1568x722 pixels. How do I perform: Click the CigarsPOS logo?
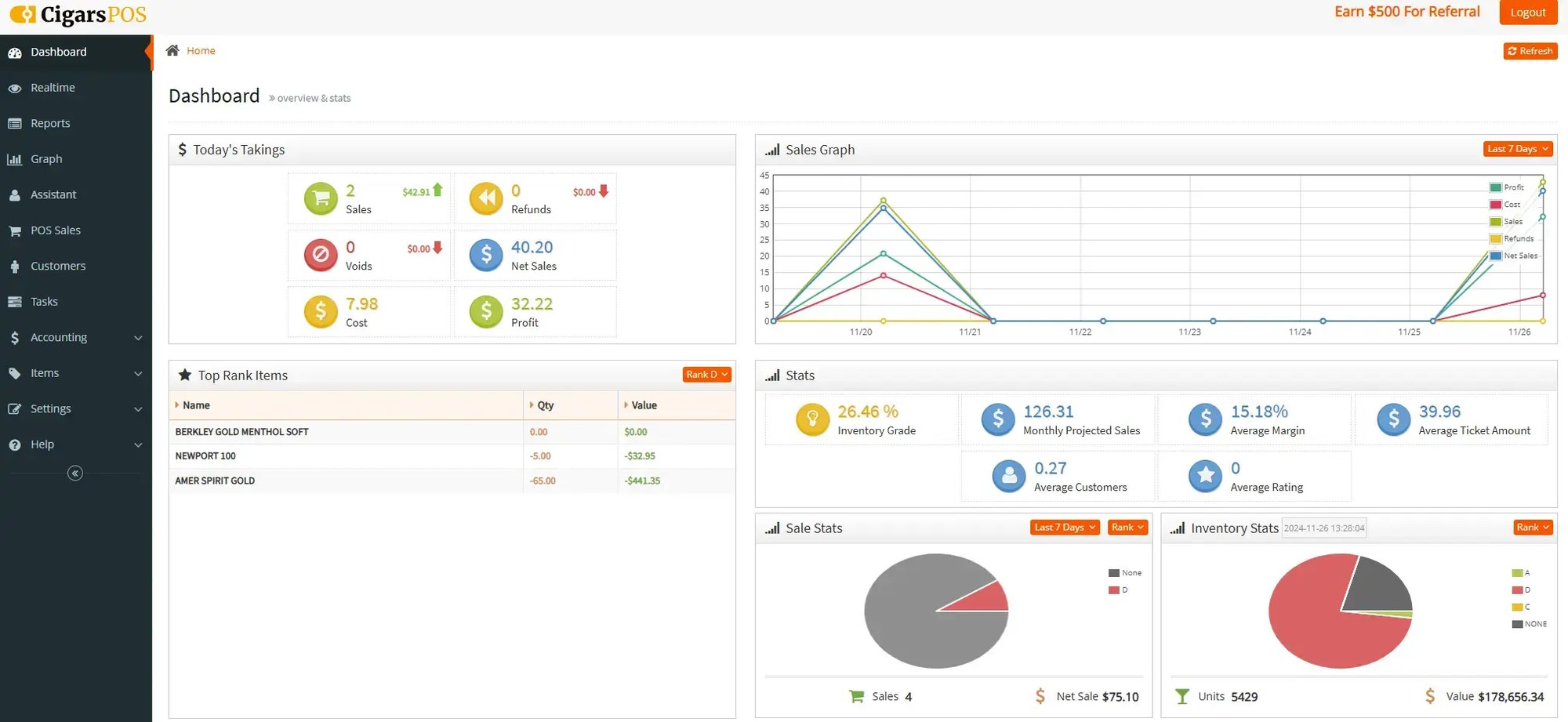pos(78,14)
